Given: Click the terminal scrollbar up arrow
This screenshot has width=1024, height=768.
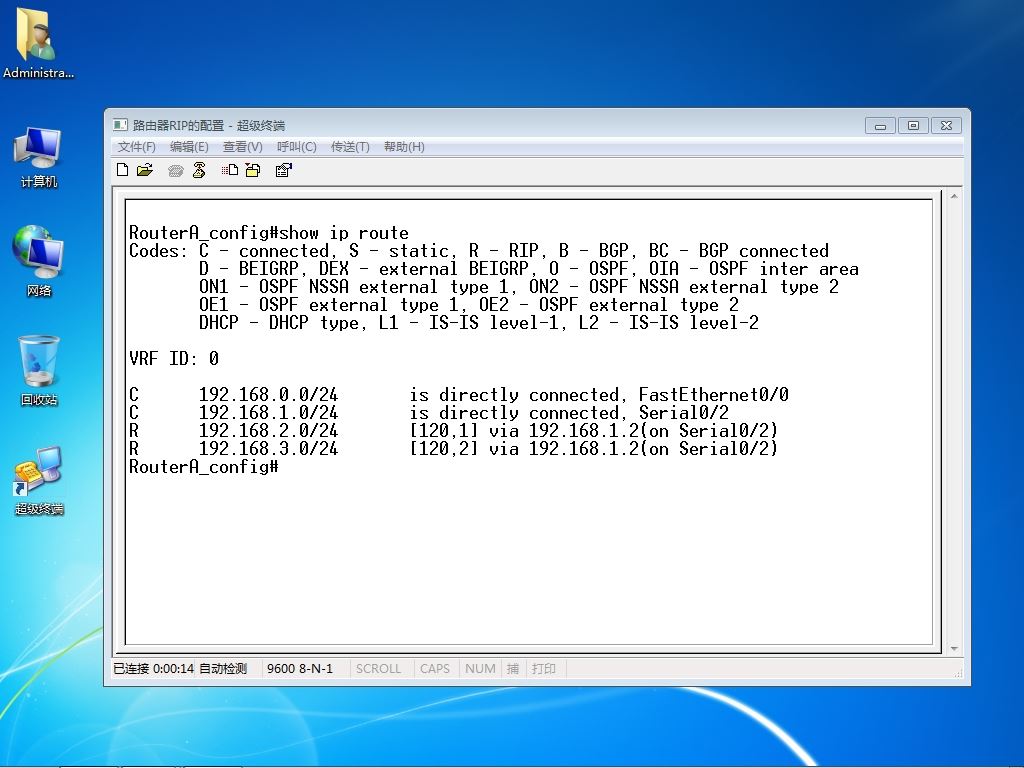Looking at the screenshot, I should coord(954,196).
